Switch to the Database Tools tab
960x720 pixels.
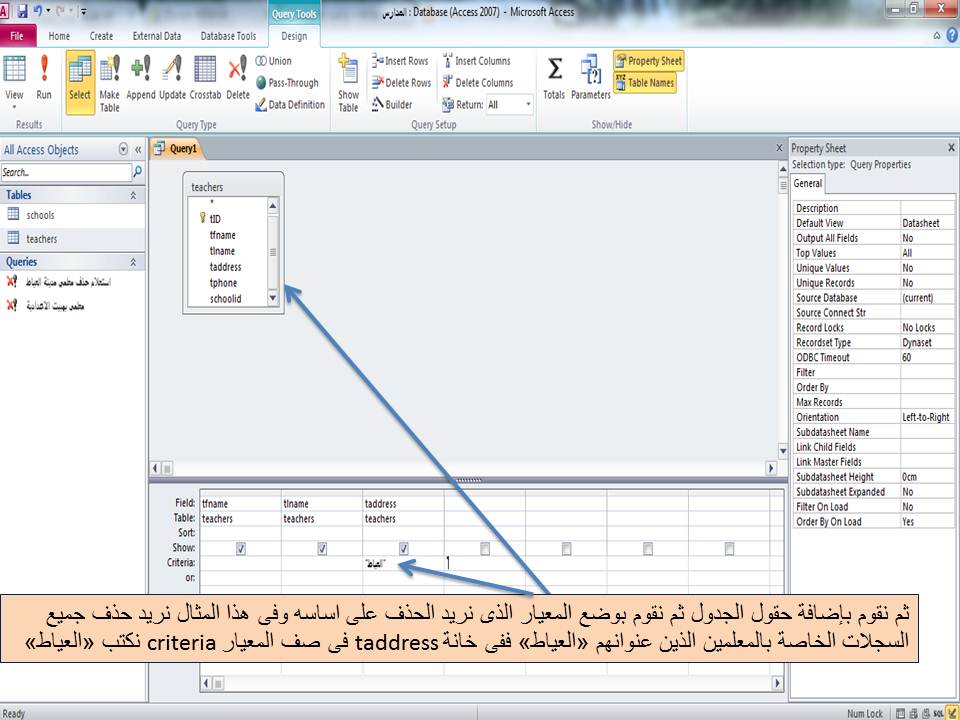(x=228, y=36)
